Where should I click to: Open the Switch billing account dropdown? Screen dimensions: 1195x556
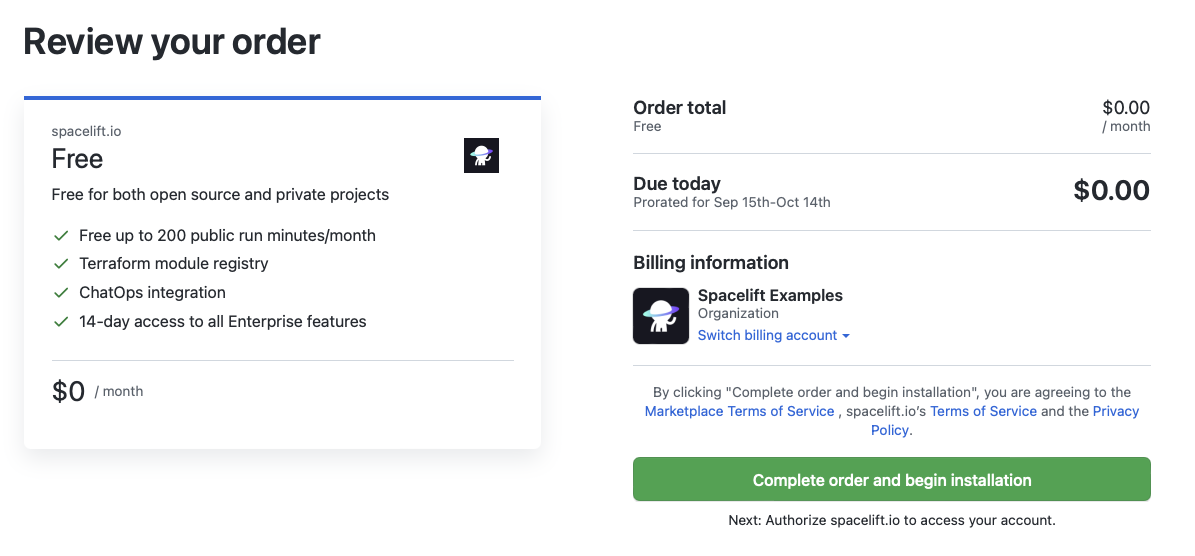(774, 336)
